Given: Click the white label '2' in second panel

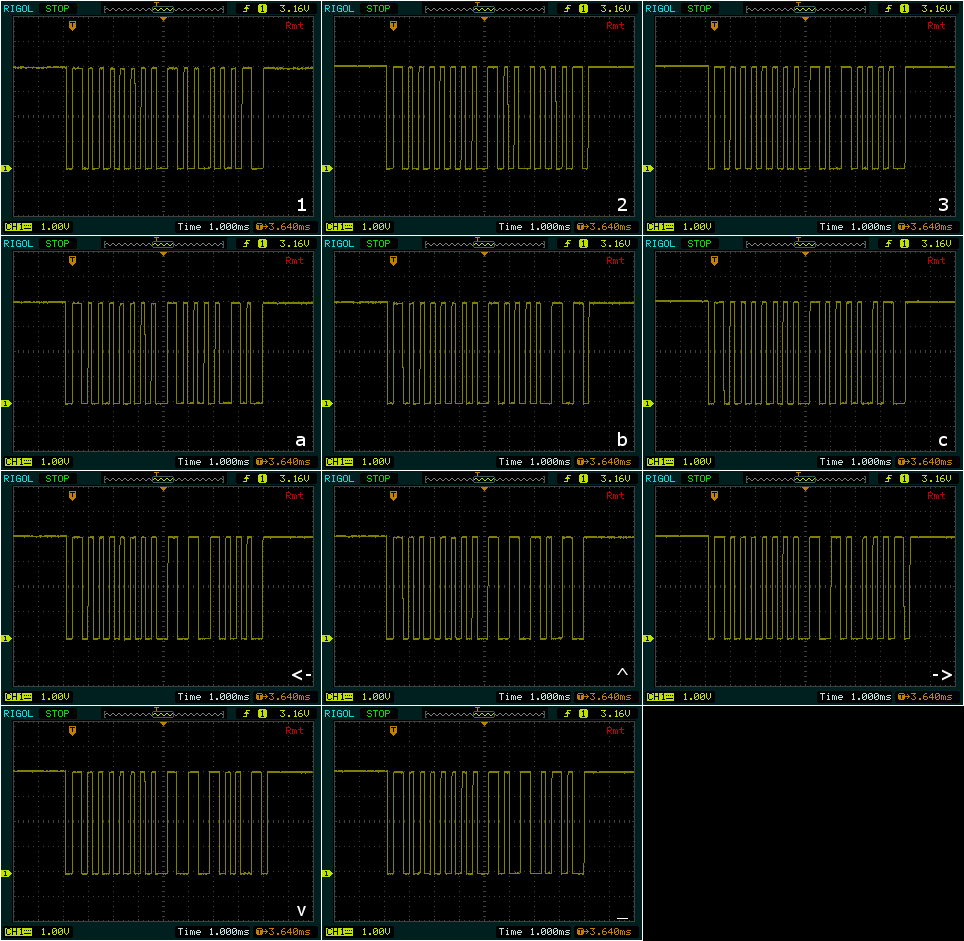Looking at the screenshot, I should coord(622,205).
